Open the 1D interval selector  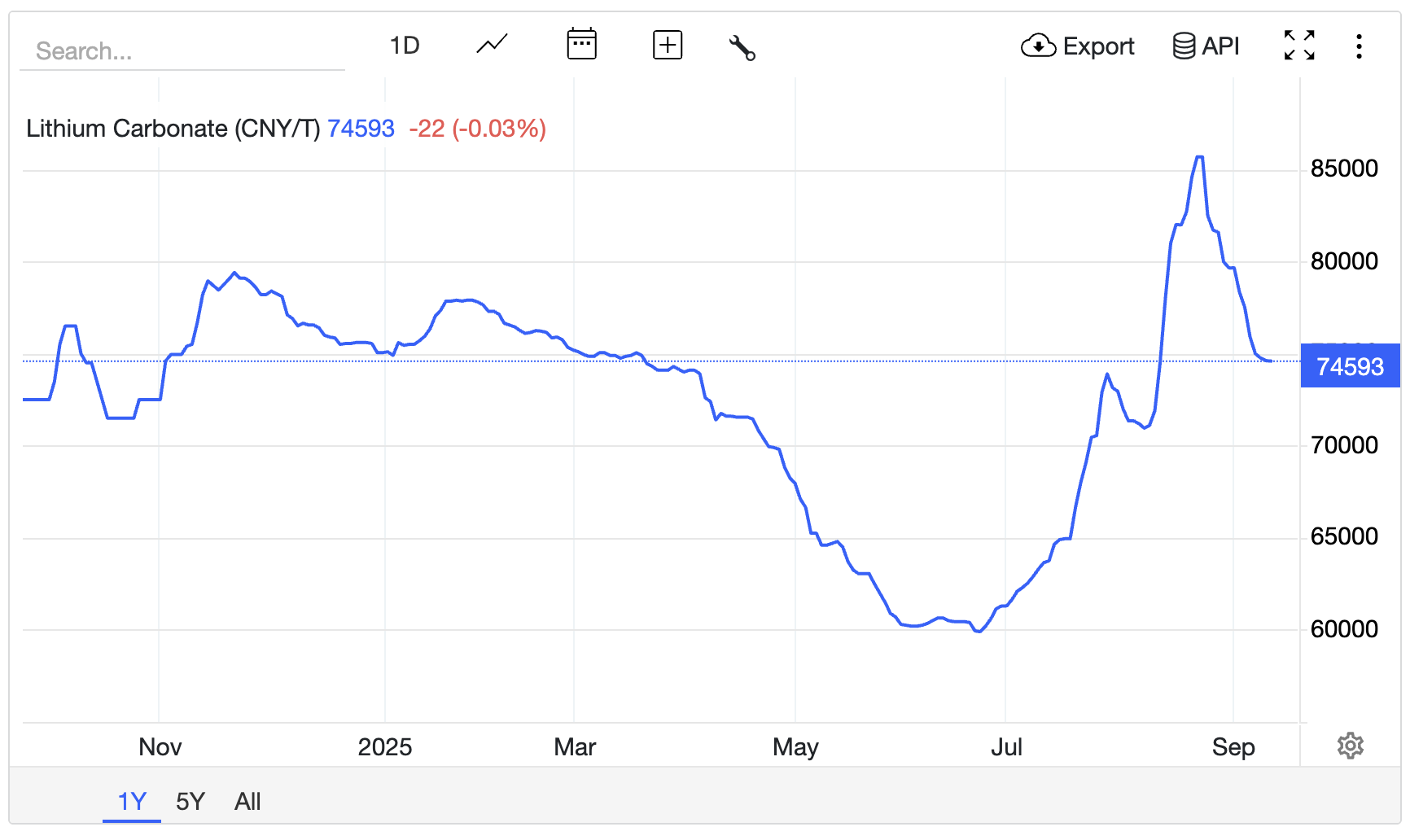pyautogui.click(x=404, y=46)
